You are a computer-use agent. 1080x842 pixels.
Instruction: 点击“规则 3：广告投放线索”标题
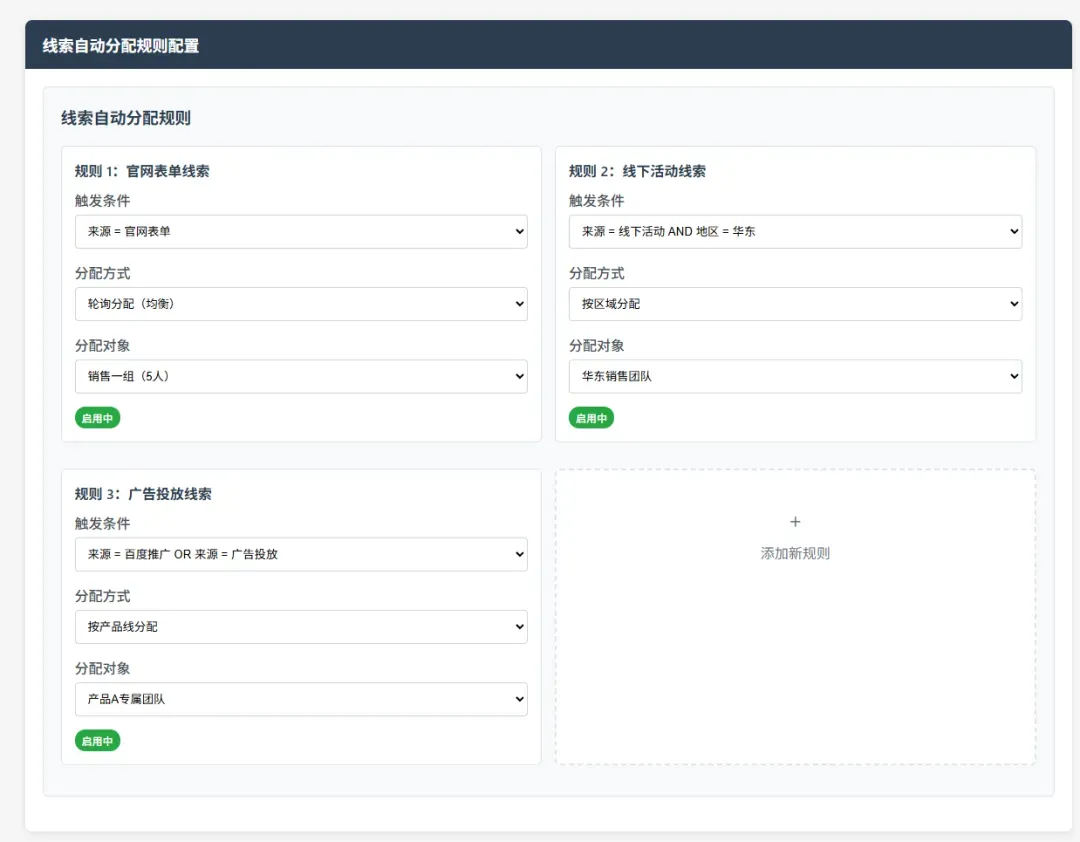point(143,494)
